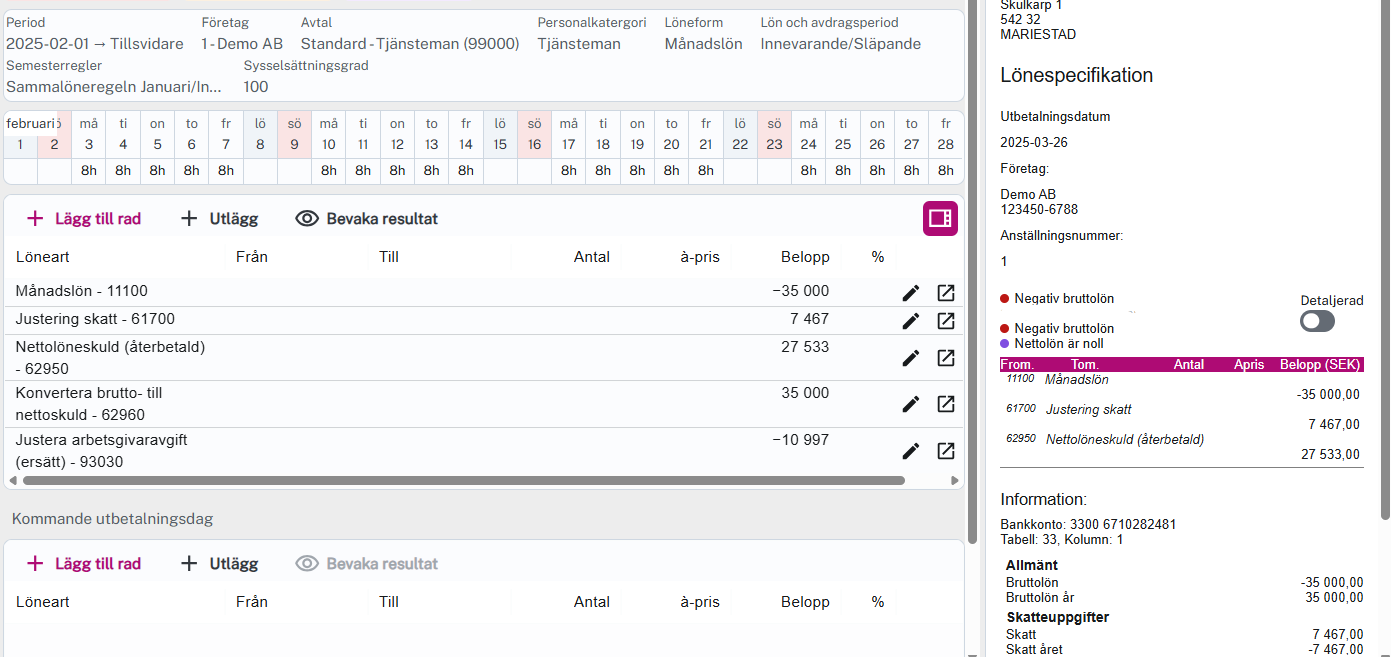Open Justera arbetsgivaravgift row in new window
The image size is (1391, 657).
pyautogui.click(x=945, y=451)
